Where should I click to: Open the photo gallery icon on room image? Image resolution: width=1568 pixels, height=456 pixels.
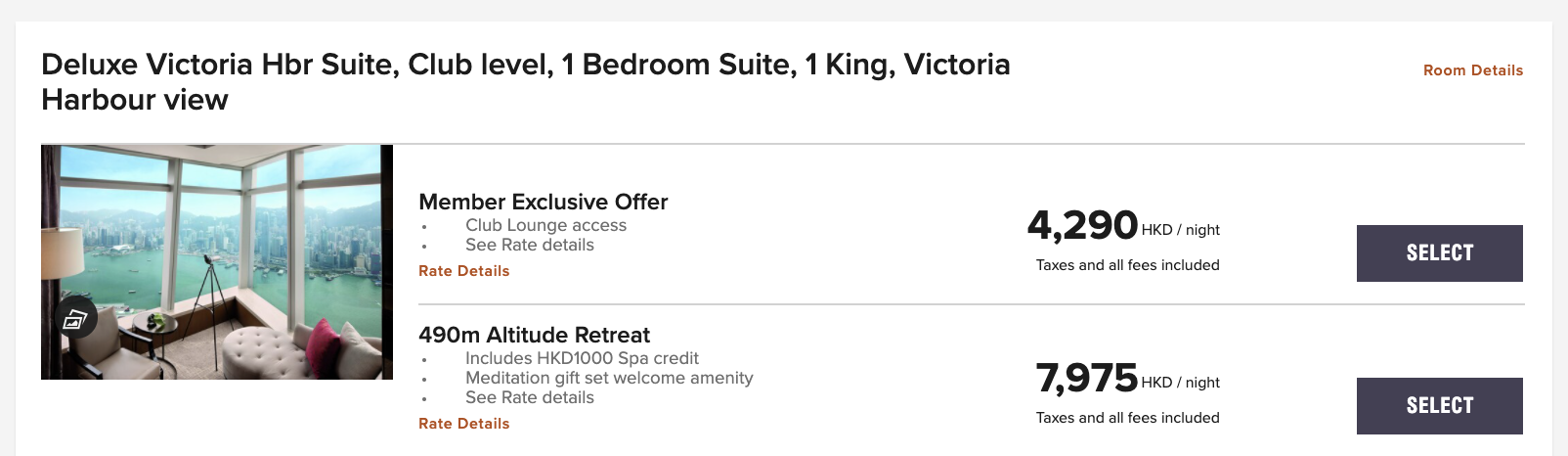pos(75,318)
